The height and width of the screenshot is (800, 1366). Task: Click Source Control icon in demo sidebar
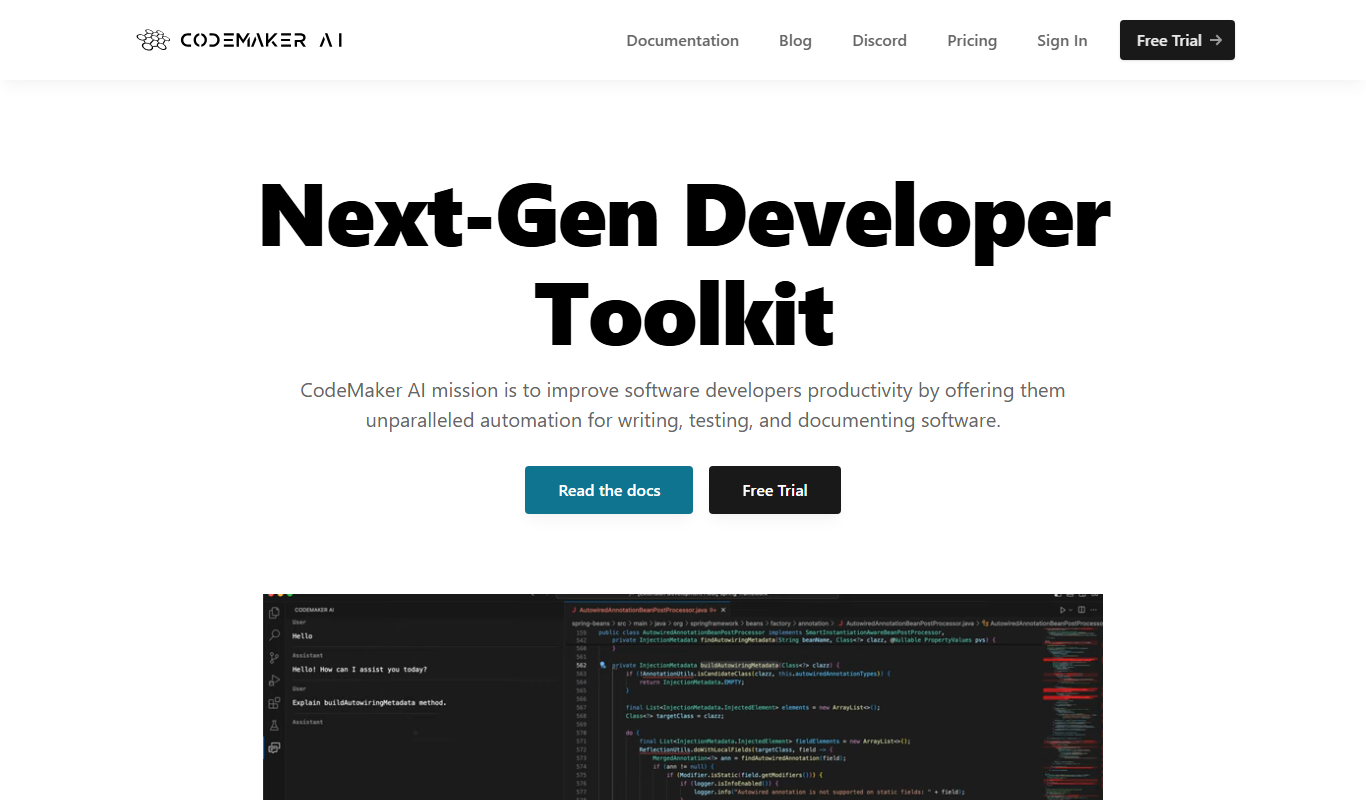pos(274,658)
